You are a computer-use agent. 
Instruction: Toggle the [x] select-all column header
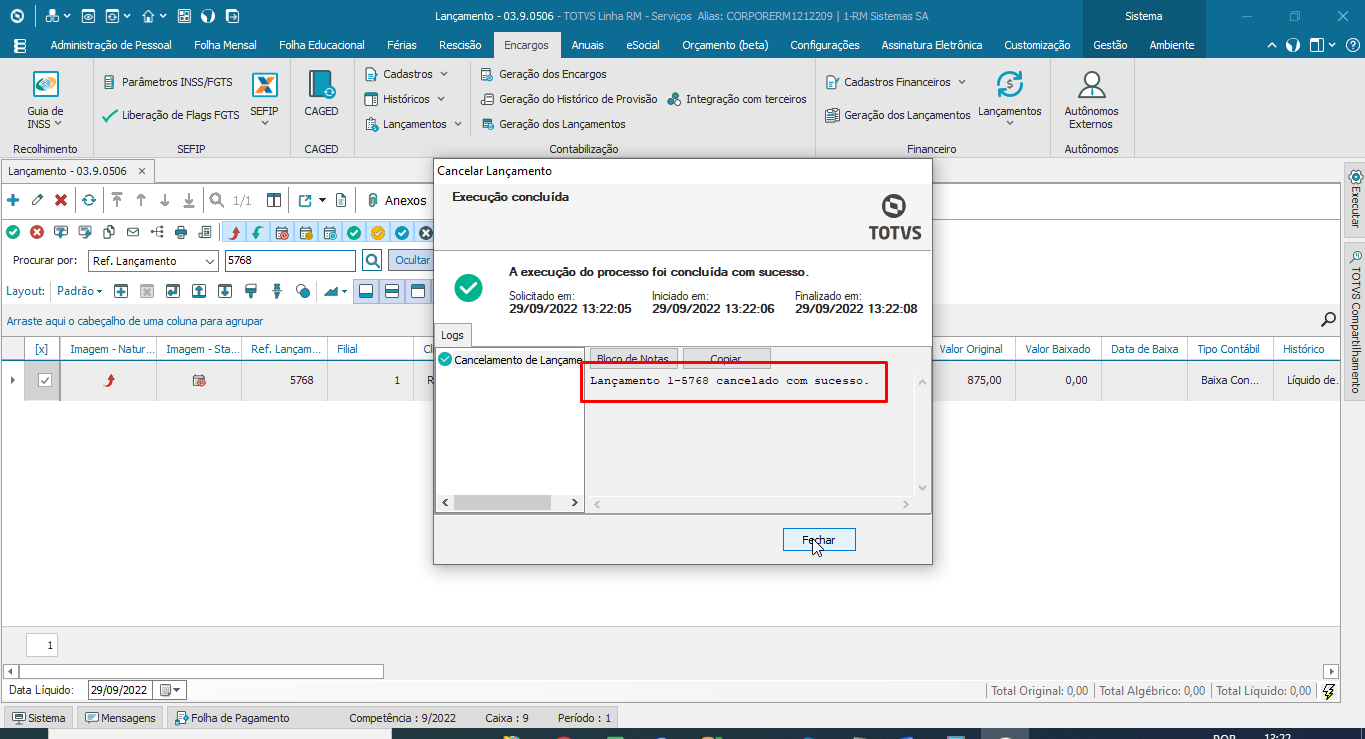coord(41,349)
